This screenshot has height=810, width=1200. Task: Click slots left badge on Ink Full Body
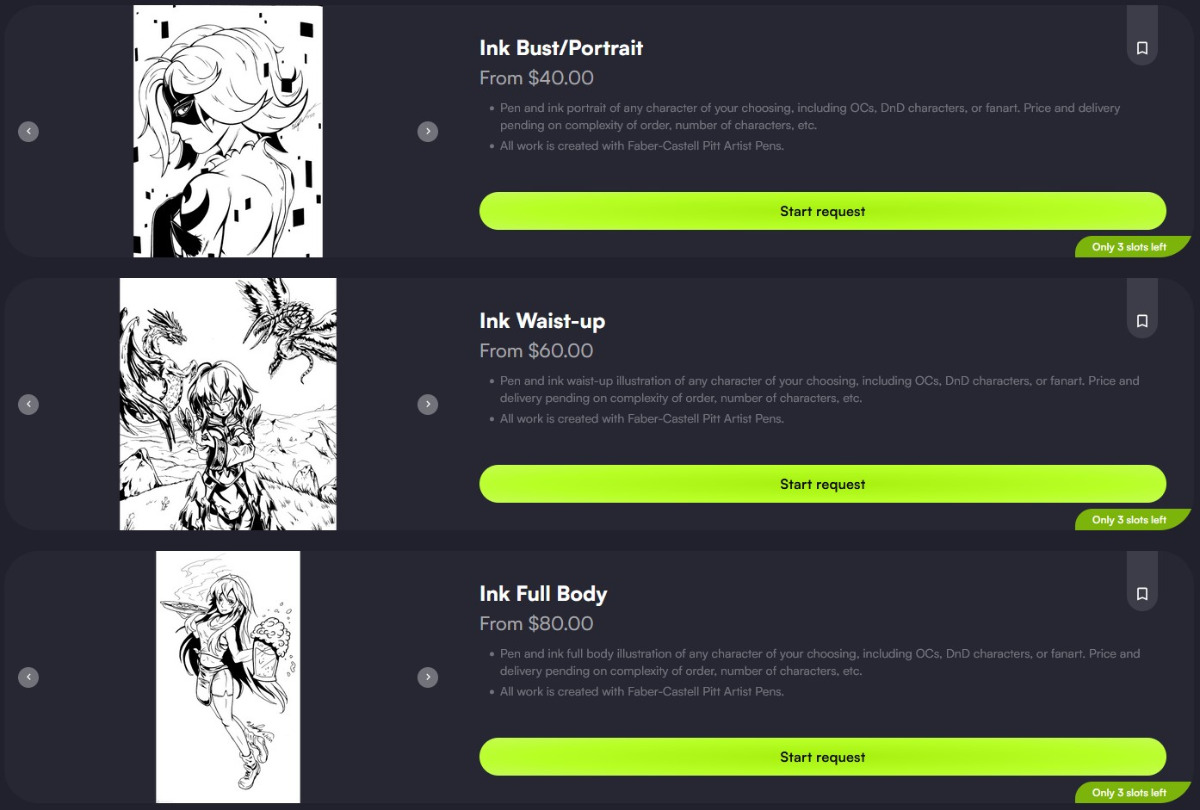(x=1133, y=793)
